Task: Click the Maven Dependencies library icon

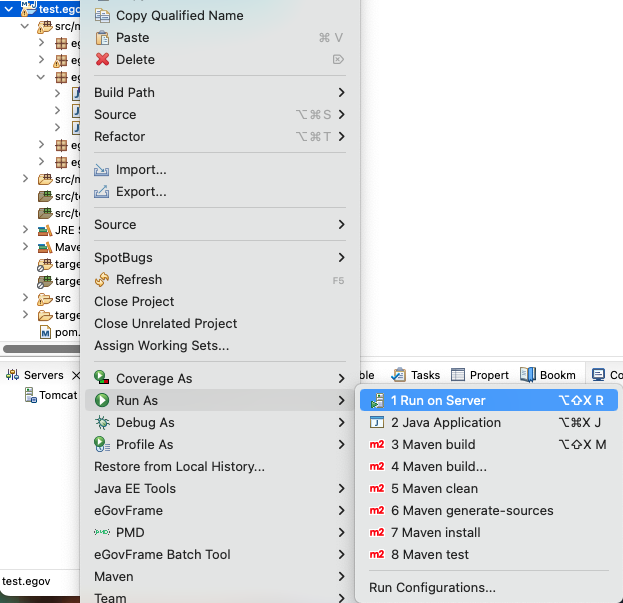Action: click(45, 247)
